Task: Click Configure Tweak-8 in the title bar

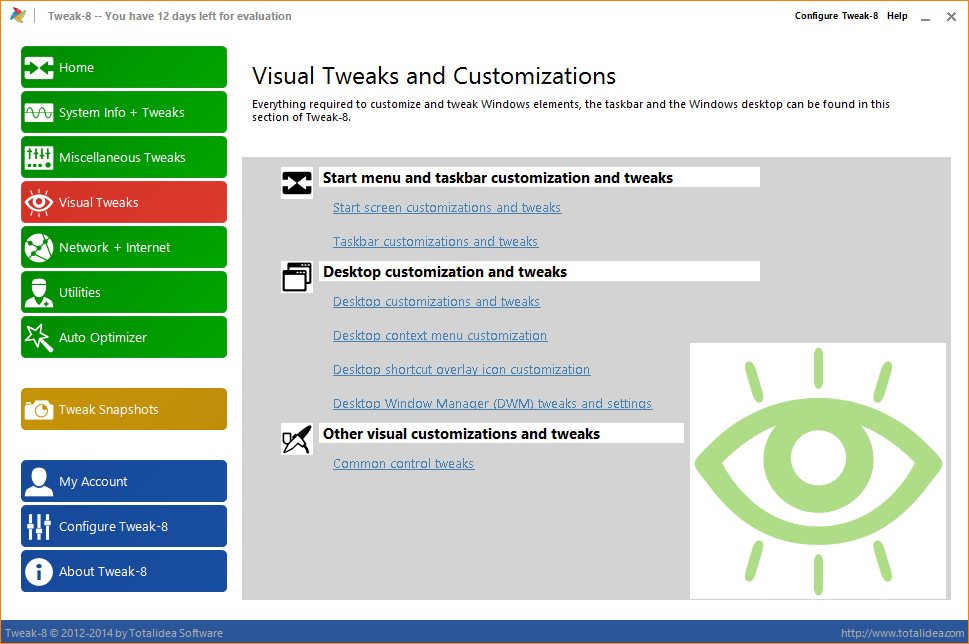Action: point(836,16)
